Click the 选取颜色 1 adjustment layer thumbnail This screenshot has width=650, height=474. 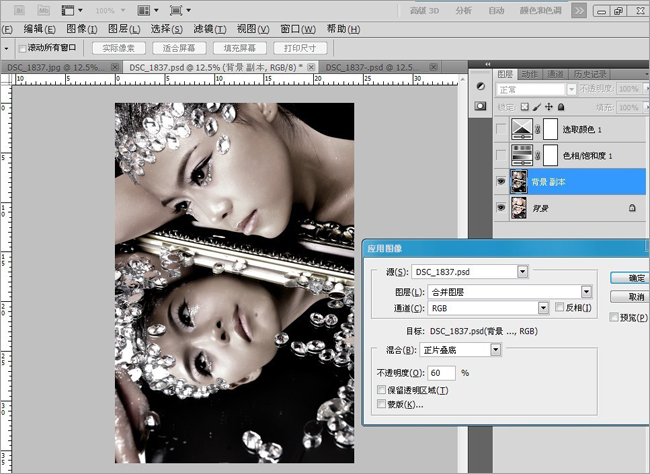coord(522,128)
